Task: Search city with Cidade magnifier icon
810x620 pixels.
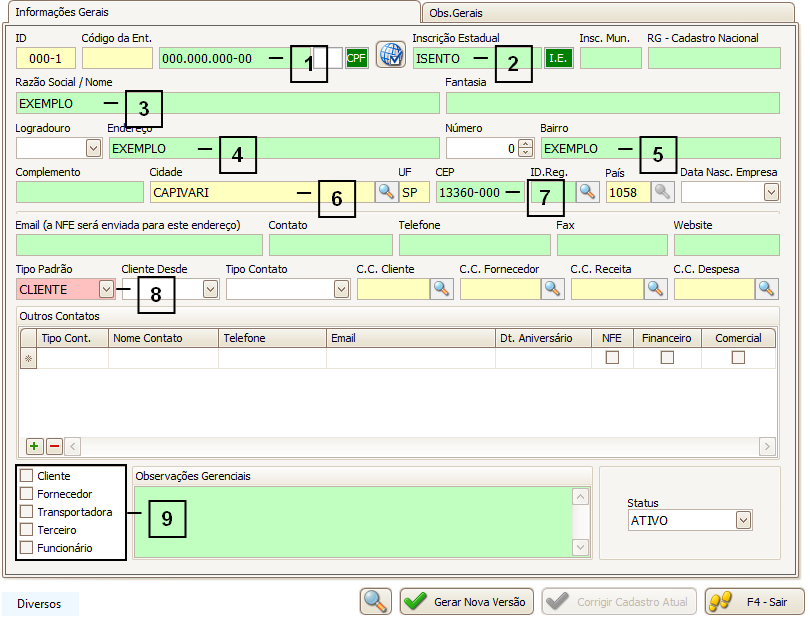Action: [x=386, y=192]
